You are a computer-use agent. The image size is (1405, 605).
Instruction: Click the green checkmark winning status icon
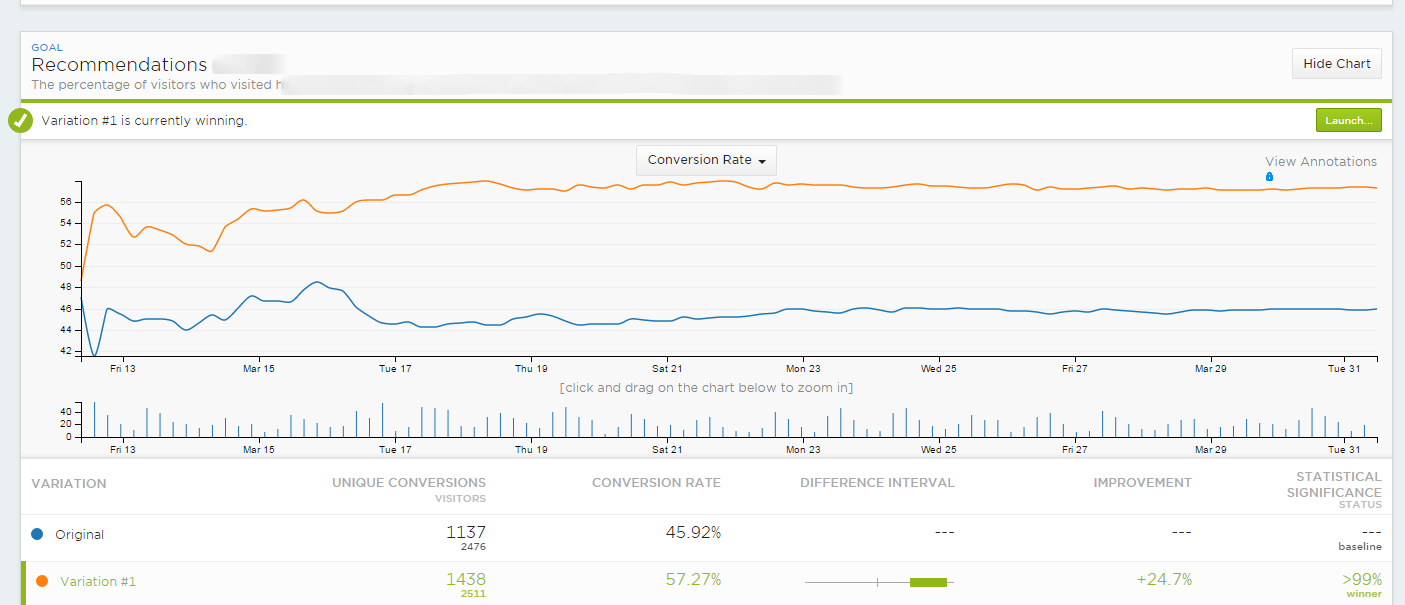20,121
